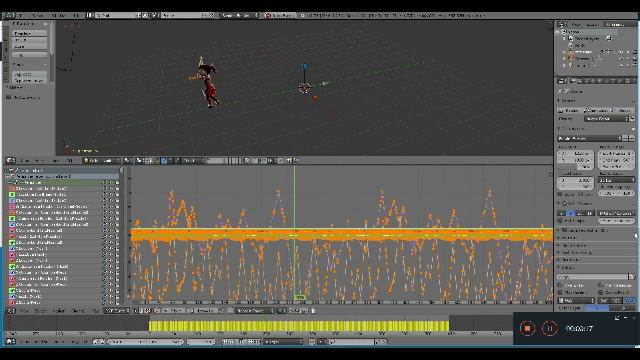The width and height of the screenshot is (640, 360).
Task: Toggle the checkbox in the Delete operator panel
Action: click(9, 98)
